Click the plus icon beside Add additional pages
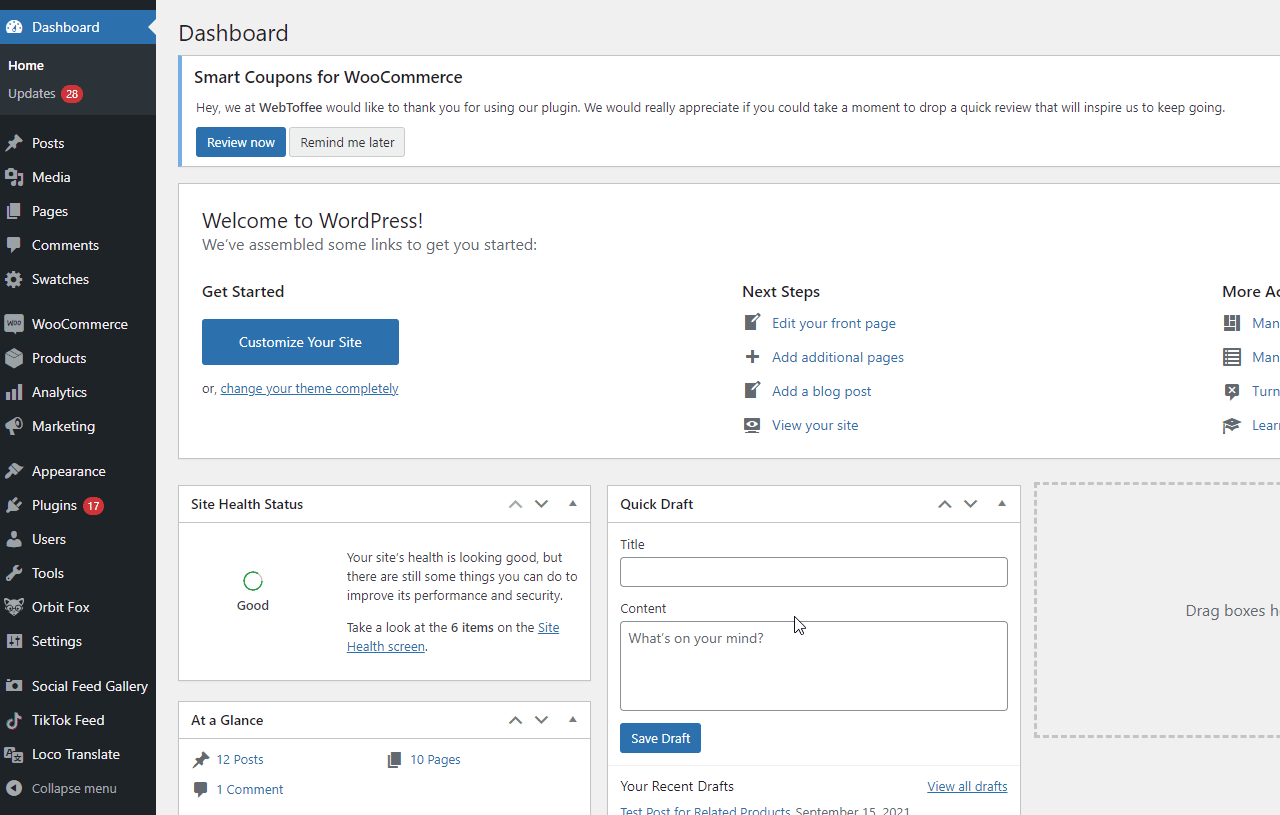Viewport: 1280px width, 815px height. [x=752, y=357]
